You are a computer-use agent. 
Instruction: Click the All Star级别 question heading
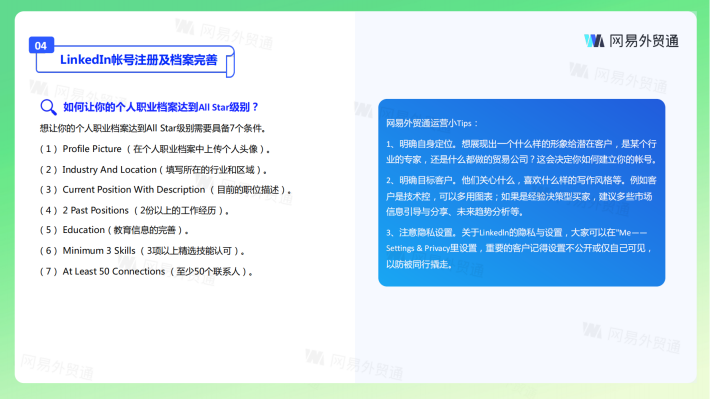click(x=160, y=107)
